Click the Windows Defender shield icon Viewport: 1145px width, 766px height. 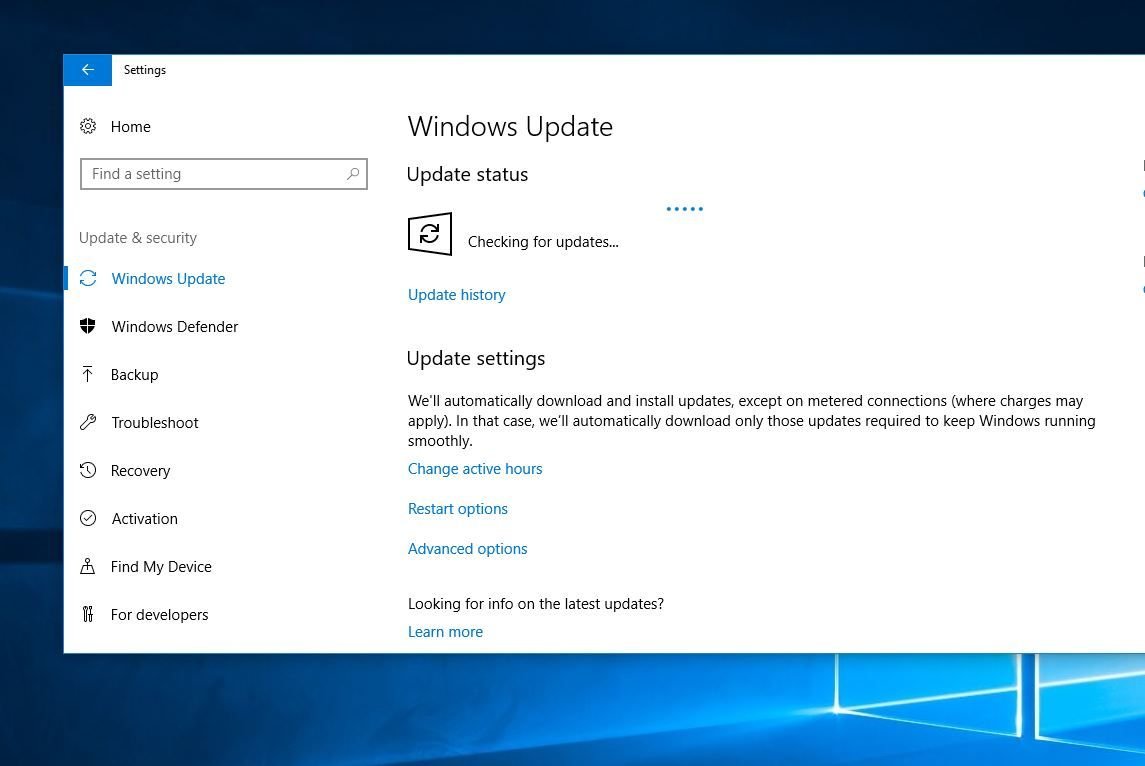[88, 326]
